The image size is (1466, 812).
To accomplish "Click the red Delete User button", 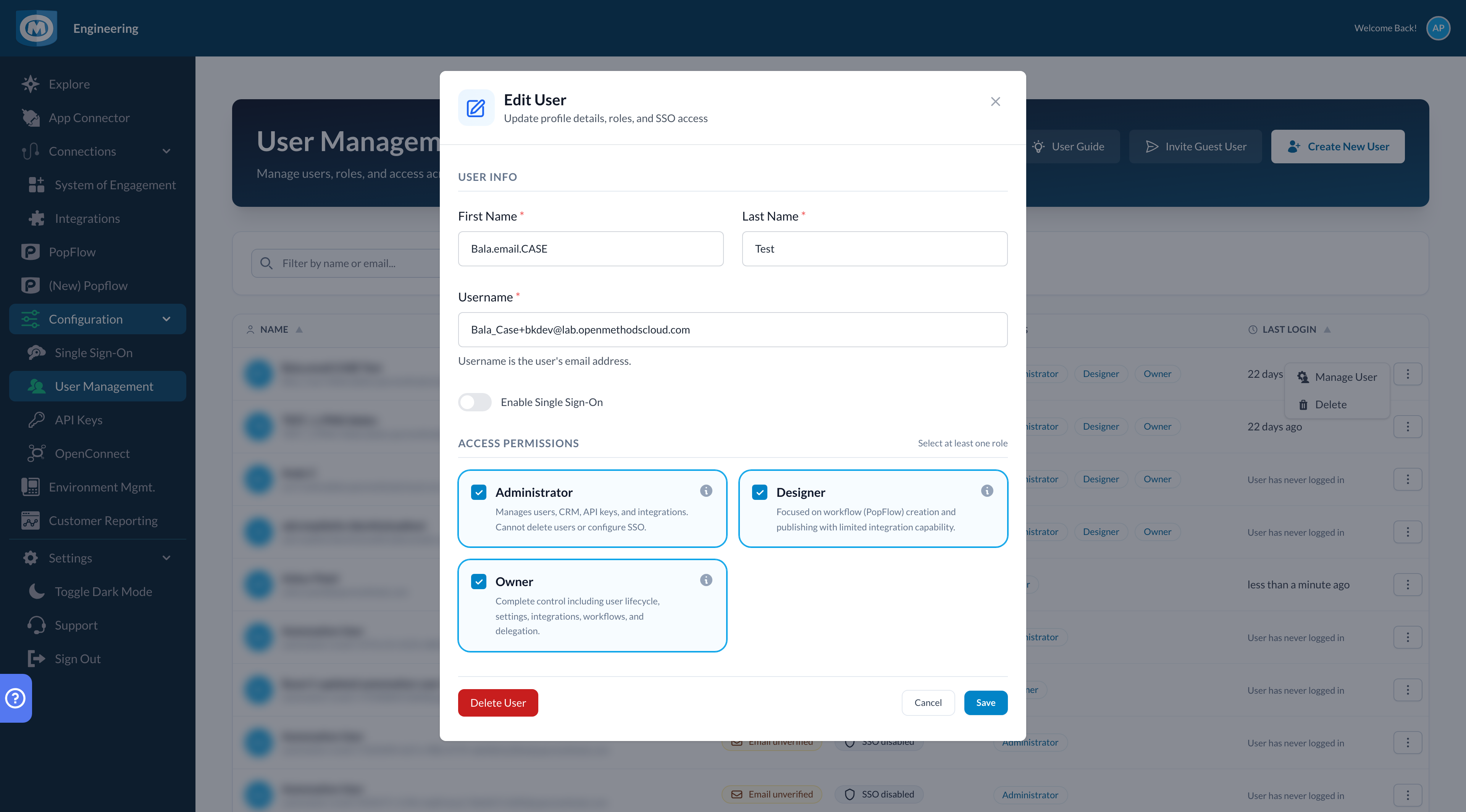I will [x=498, y=703].
